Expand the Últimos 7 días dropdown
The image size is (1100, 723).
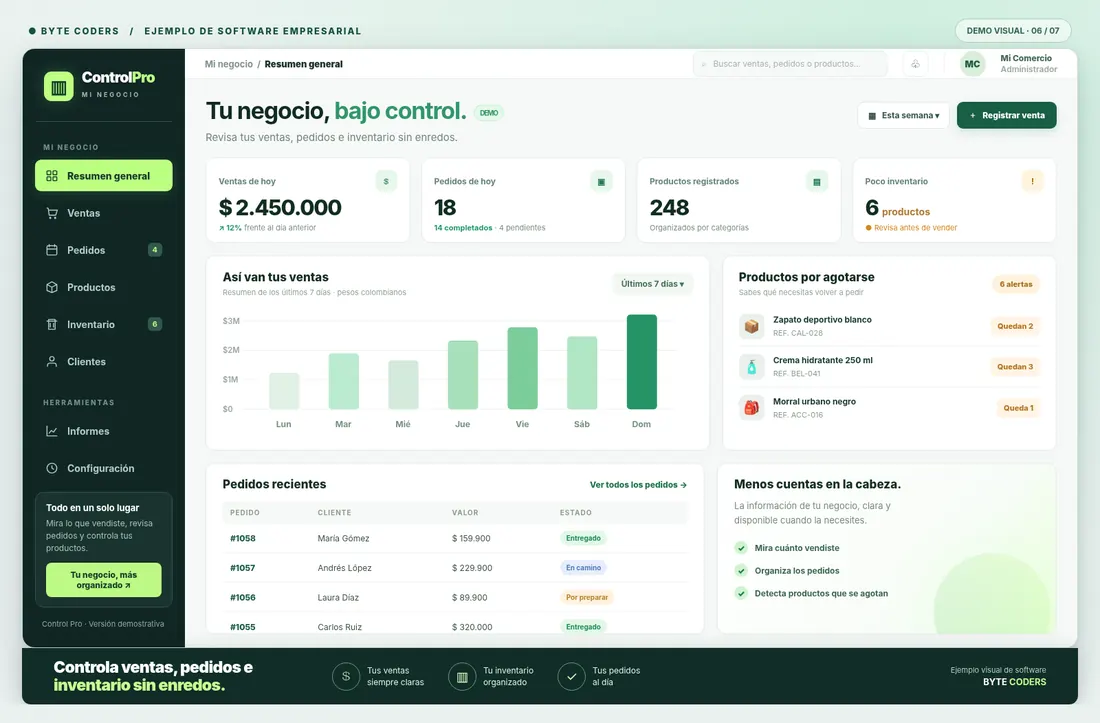652,284
